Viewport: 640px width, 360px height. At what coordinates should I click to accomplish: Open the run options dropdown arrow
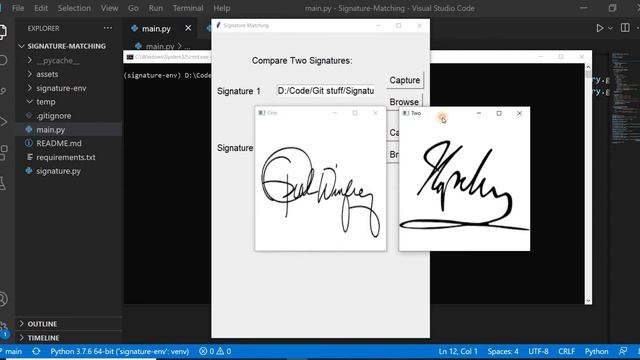coord(610,29)
